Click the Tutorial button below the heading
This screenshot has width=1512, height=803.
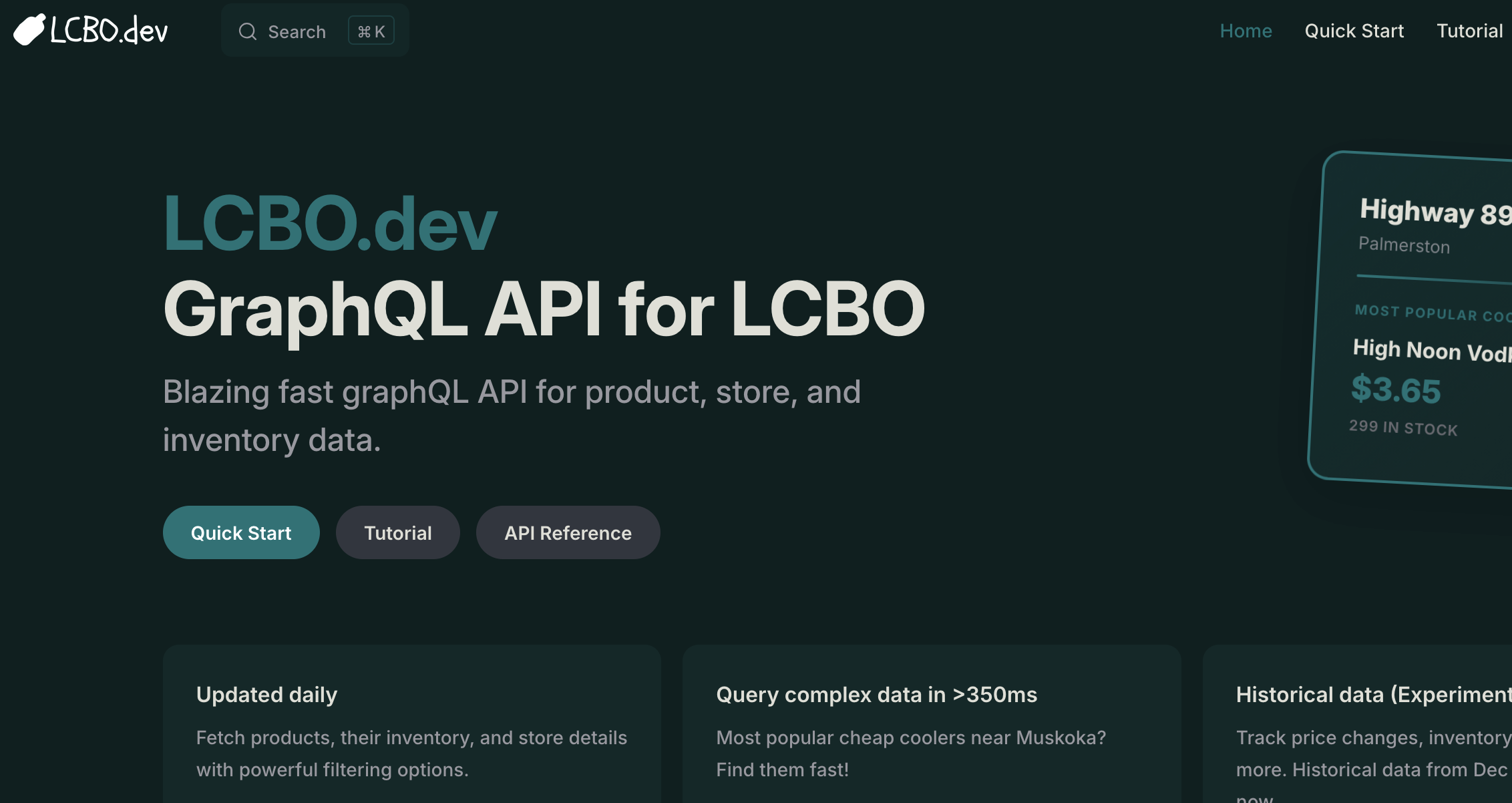[397, 532]
